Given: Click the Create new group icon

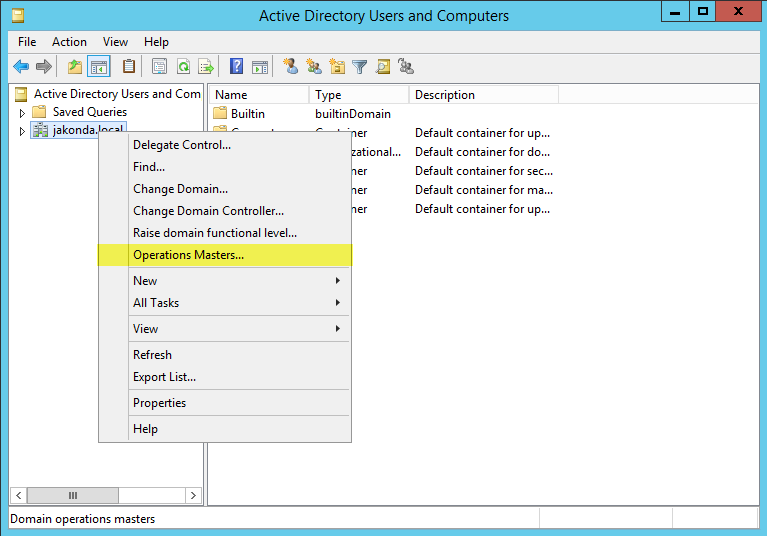Looking at the screenshot, I should click(x=314, y=67).
